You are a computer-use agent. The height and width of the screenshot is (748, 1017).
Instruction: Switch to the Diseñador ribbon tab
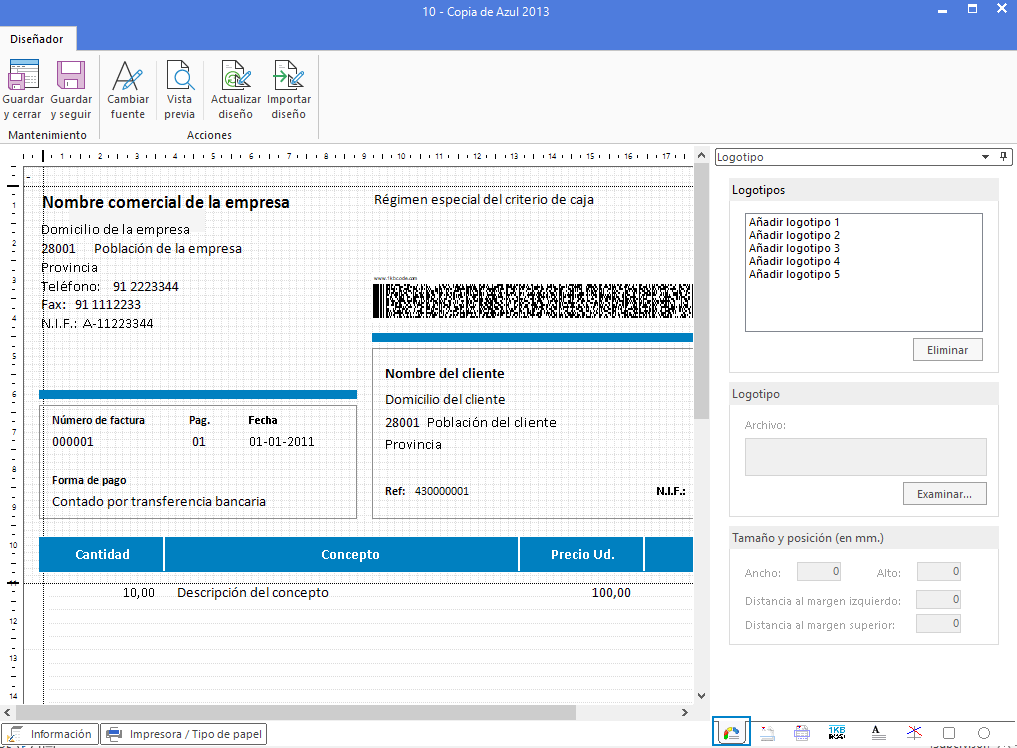tap(37, 39)
